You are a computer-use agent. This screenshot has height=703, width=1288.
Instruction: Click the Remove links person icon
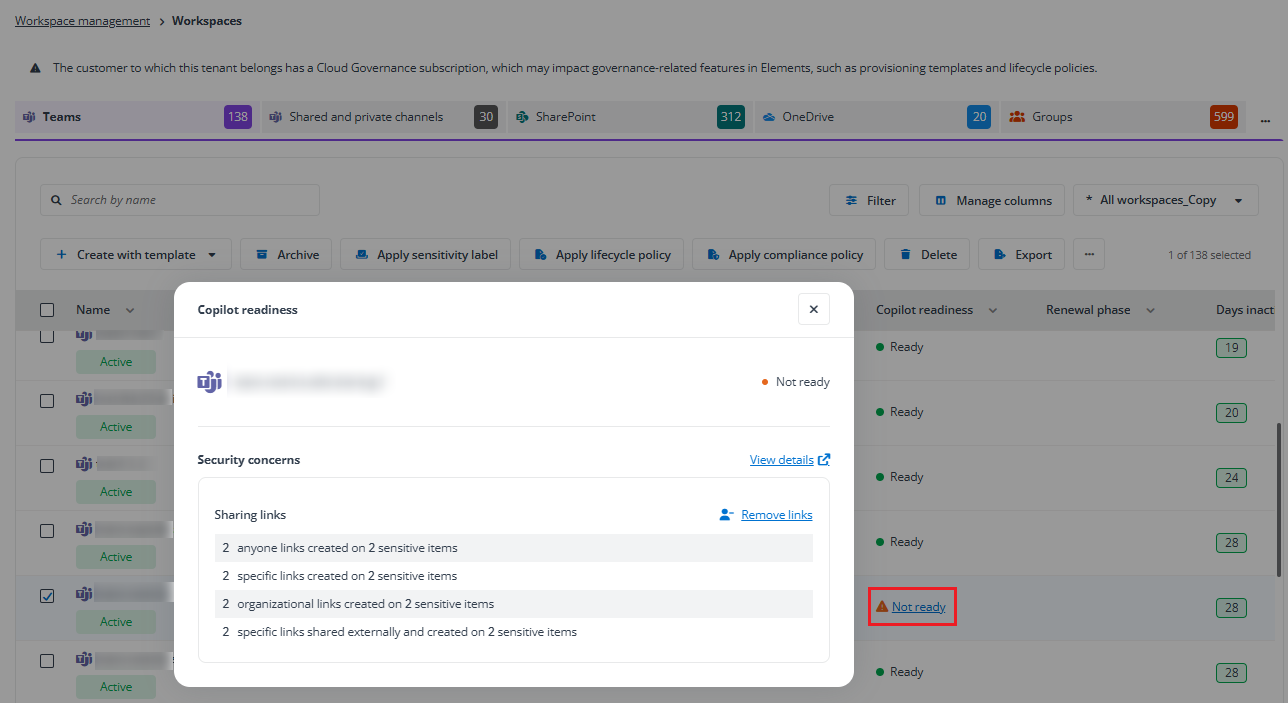(x=727, y=515)
